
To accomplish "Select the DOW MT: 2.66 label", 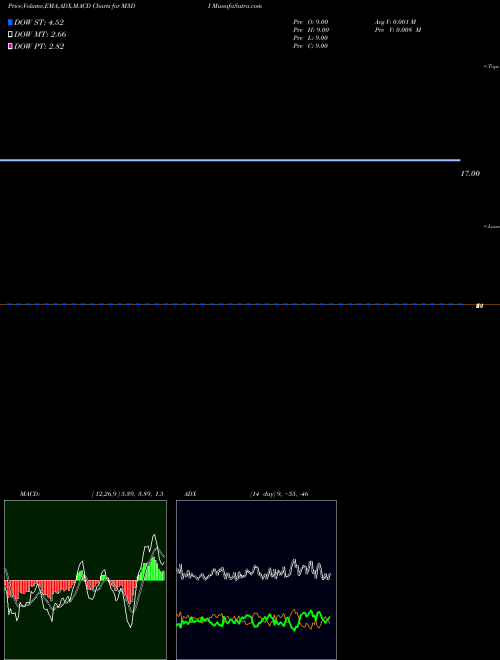I will [40, 35].
